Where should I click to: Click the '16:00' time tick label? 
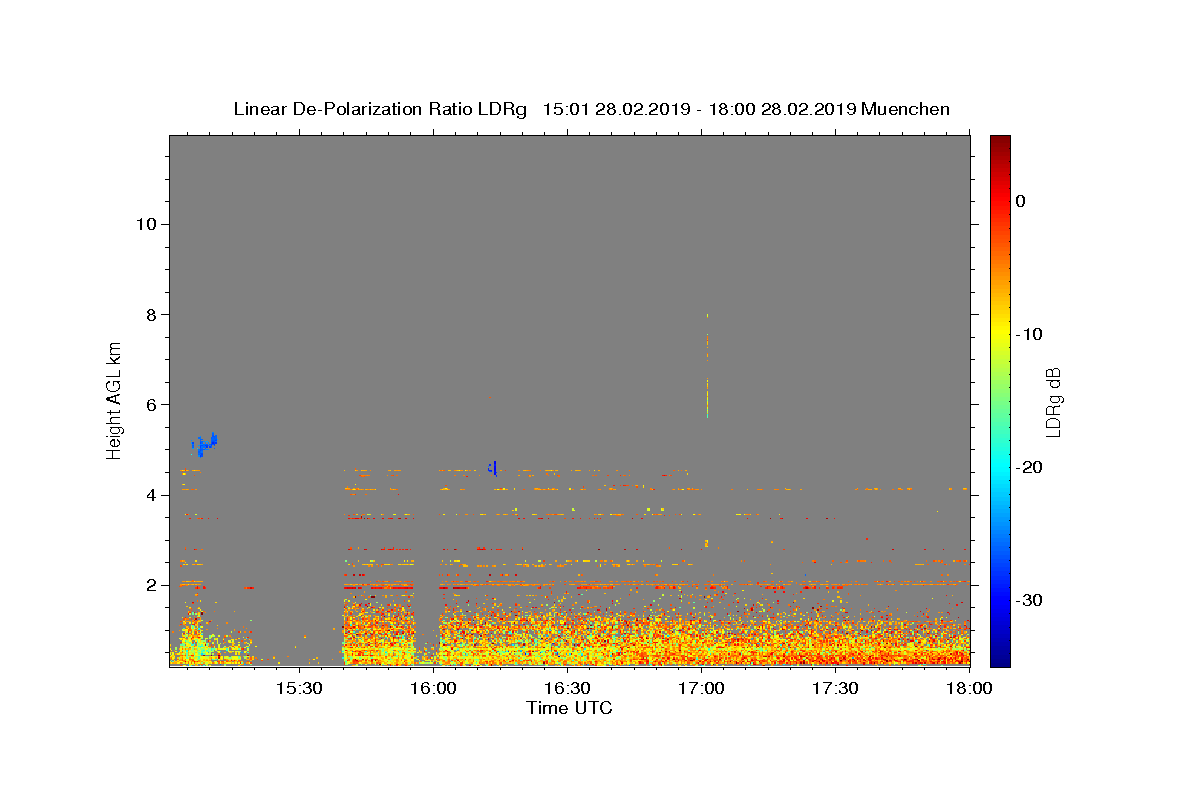click(x=433, y=689)
